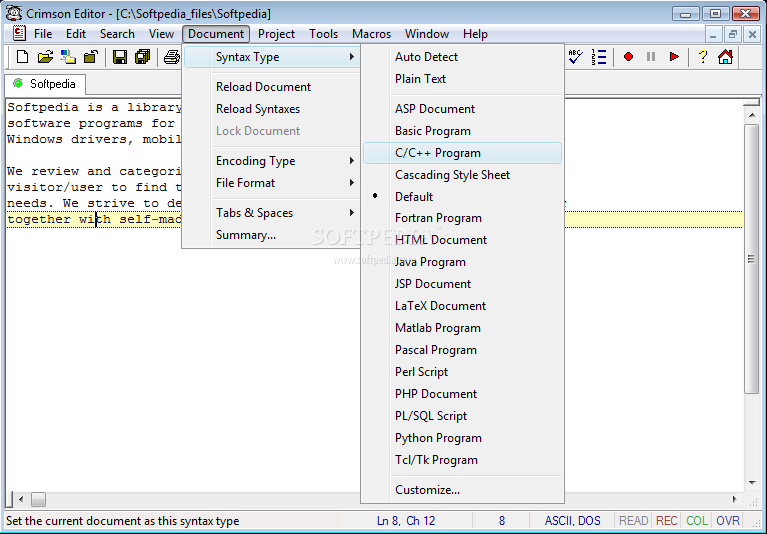Open the View menu
The height and width of the screenshot is (534, 767).
161,34
